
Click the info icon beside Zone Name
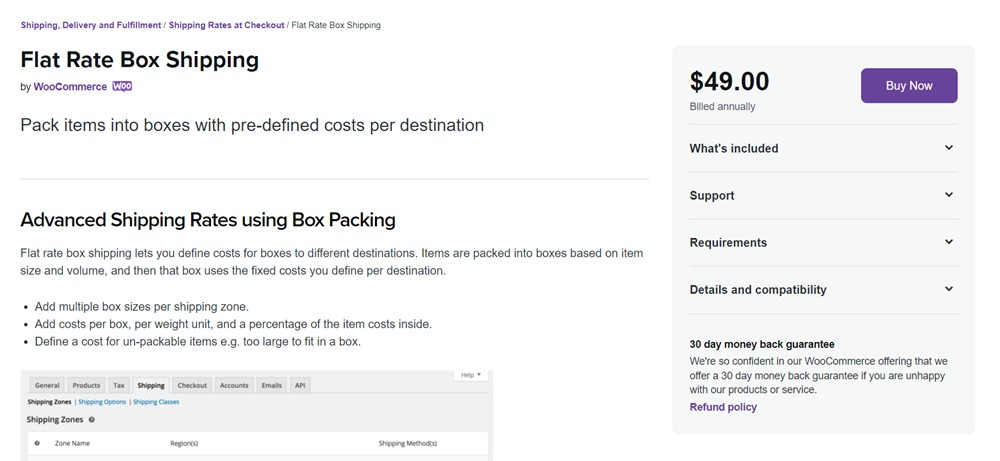click(37, 442)
